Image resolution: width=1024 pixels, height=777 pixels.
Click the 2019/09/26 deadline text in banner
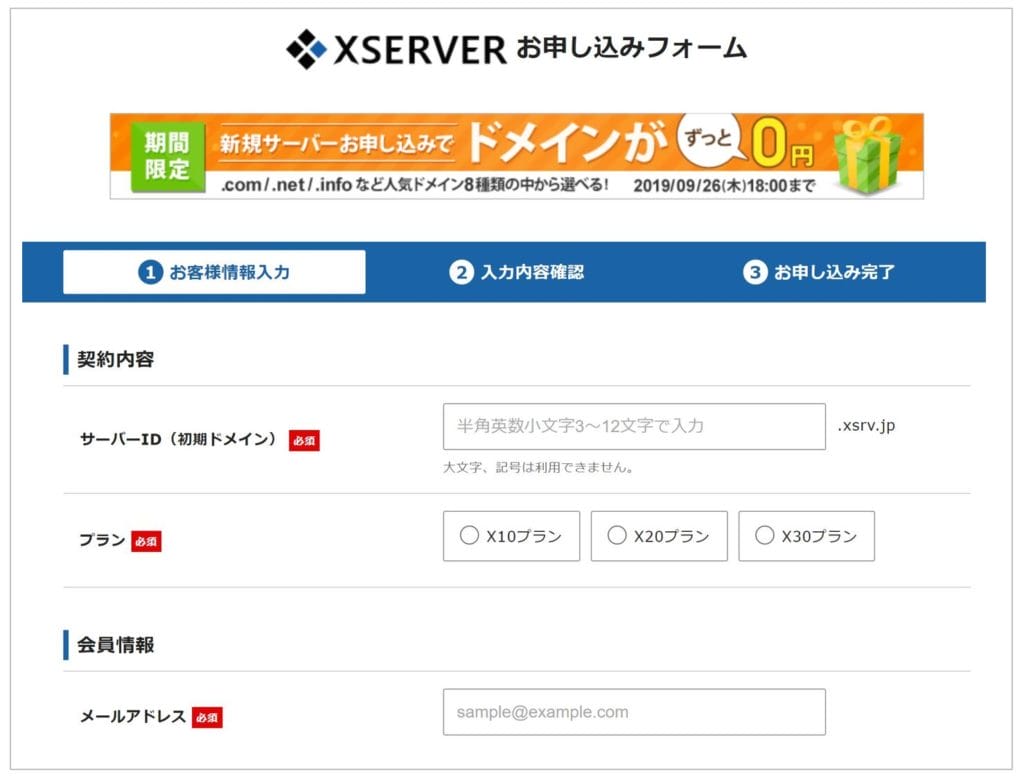(x=724, y=185)
